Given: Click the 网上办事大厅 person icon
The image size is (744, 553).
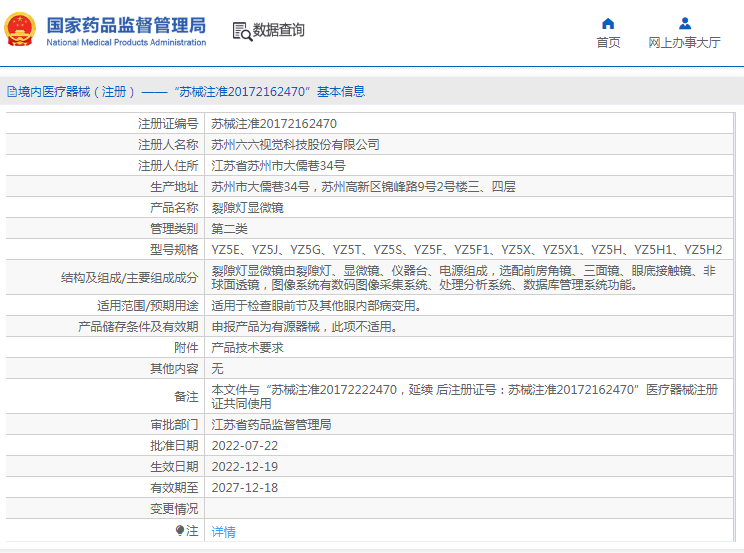Looking at the screenshot, I should click(x=684, y=23).
